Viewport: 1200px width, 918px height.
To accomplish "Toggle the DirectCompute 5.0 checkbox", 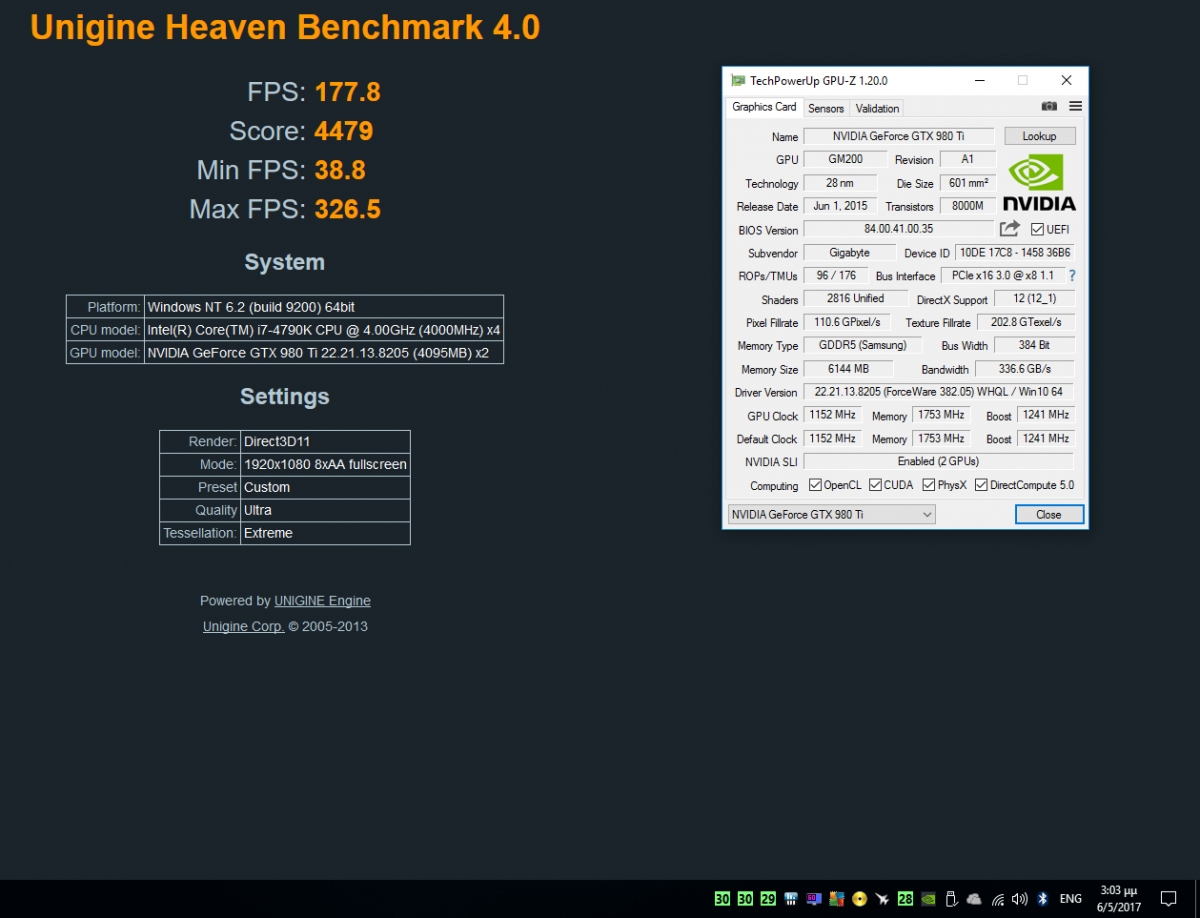I will [x=981, y=485].
